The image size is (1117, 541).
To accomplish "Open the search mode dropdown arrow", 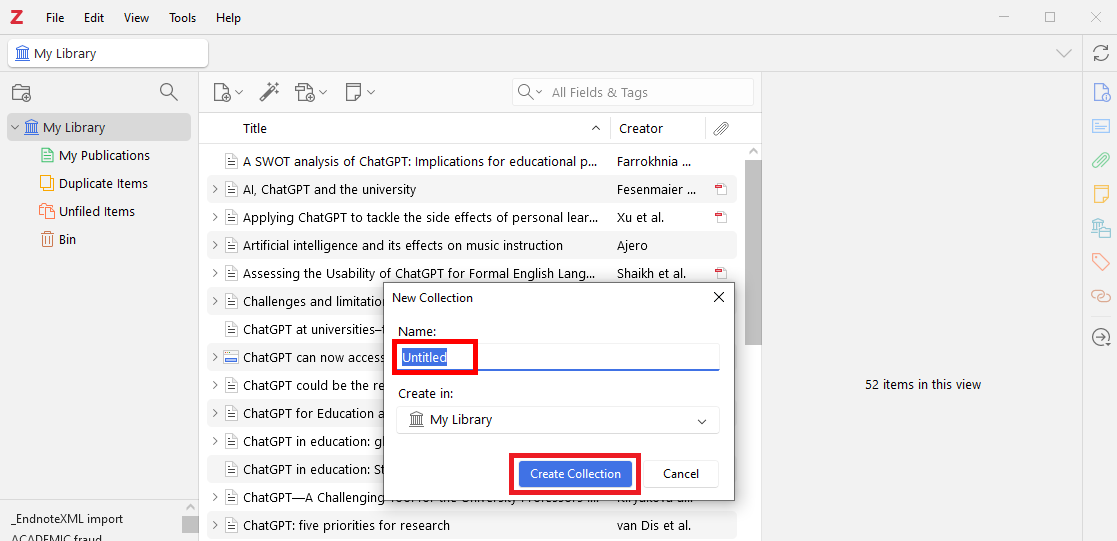I will 529,93.
